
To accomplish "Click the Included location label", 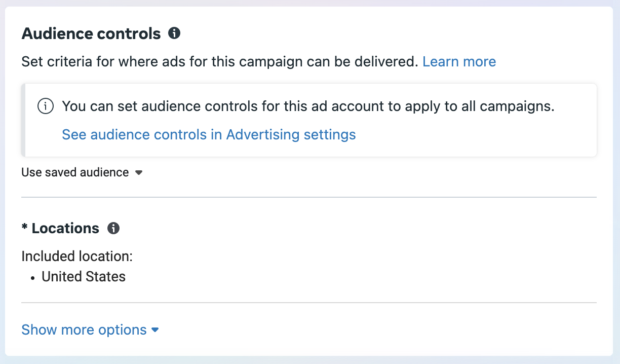I will pyautogui.click(x=77, y=256).
